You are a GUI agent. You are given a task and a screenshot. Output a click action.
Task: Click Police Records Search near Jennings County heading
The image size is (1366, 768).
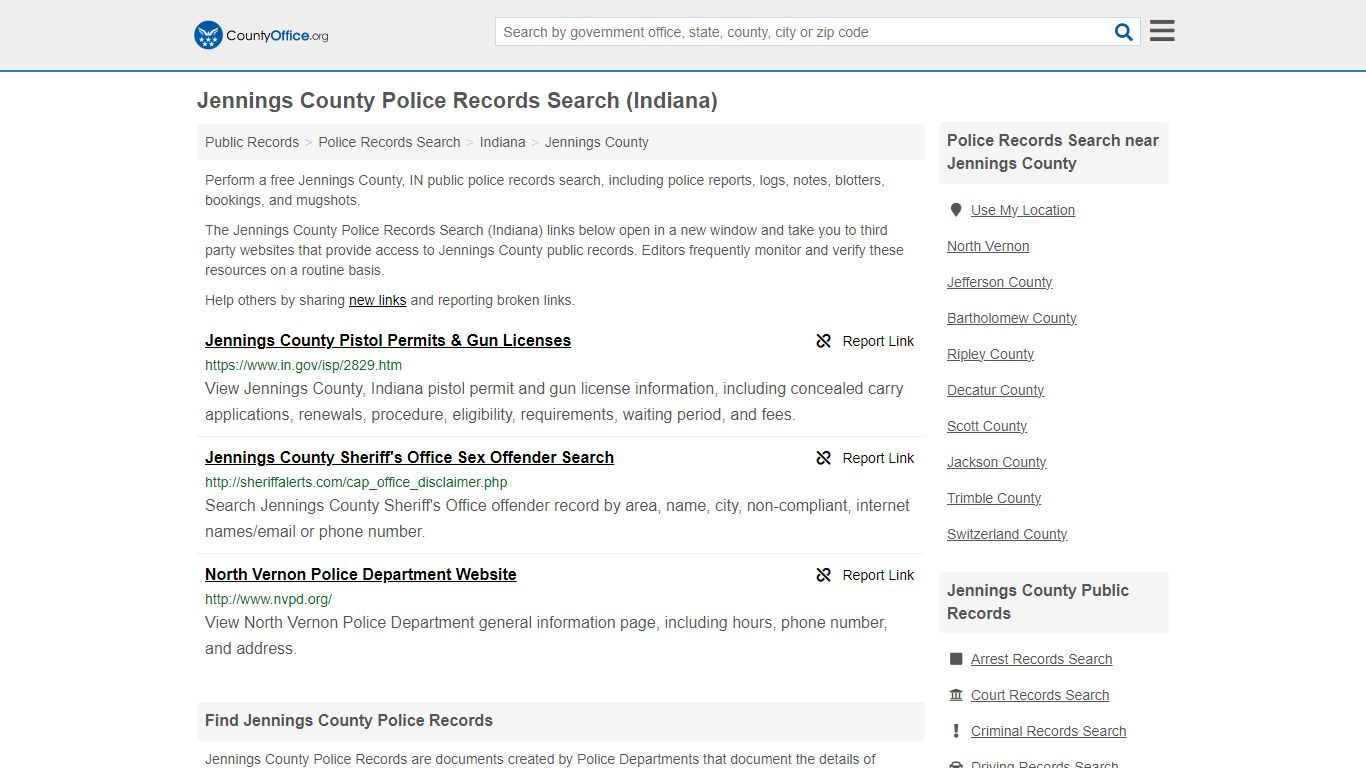[1053, 152]
